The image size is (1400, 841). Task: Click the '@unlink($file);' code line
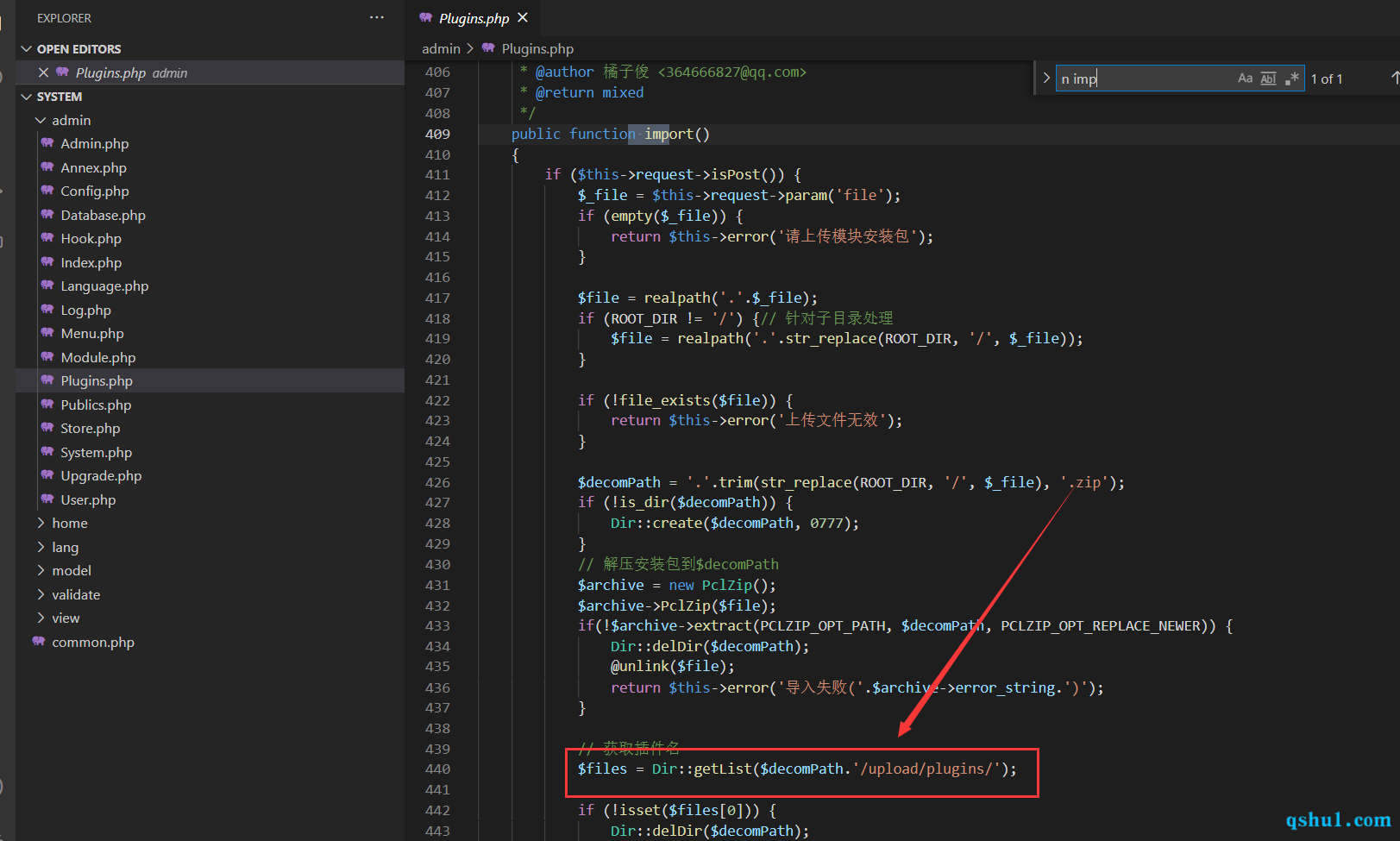pyautogui.click(x=673, y=666)
